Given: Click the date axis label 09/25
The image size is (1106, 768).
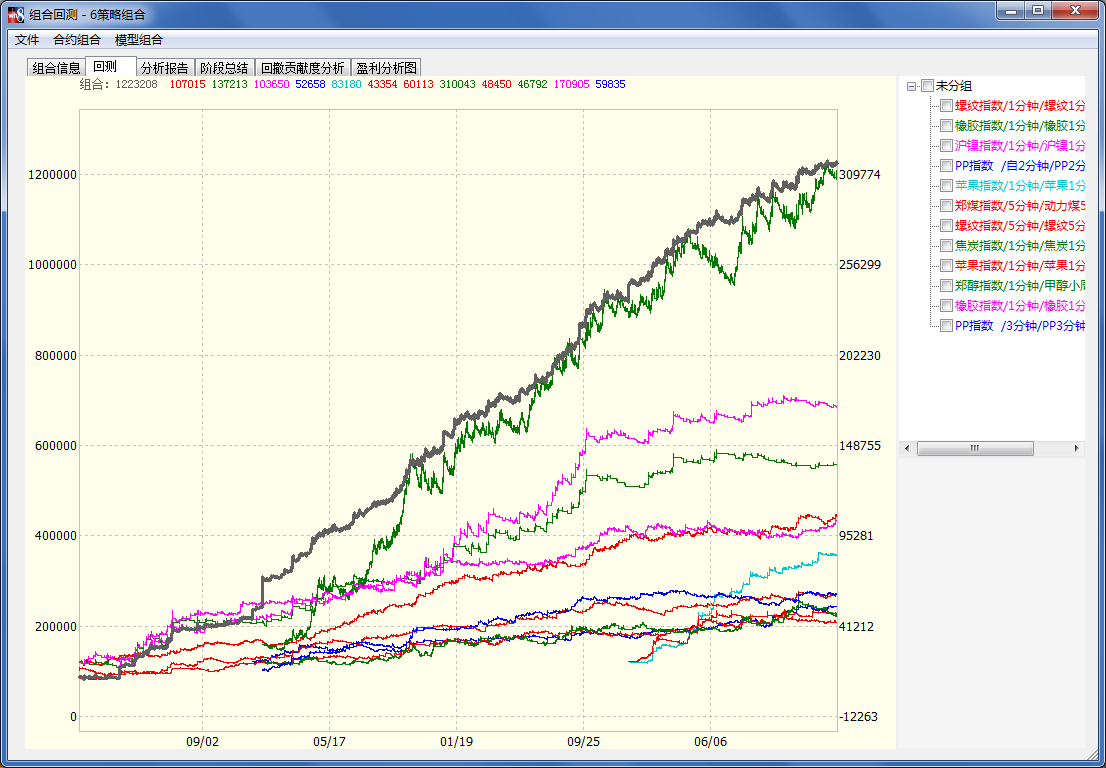Looking at the screenshot, I should pos(583,742).
